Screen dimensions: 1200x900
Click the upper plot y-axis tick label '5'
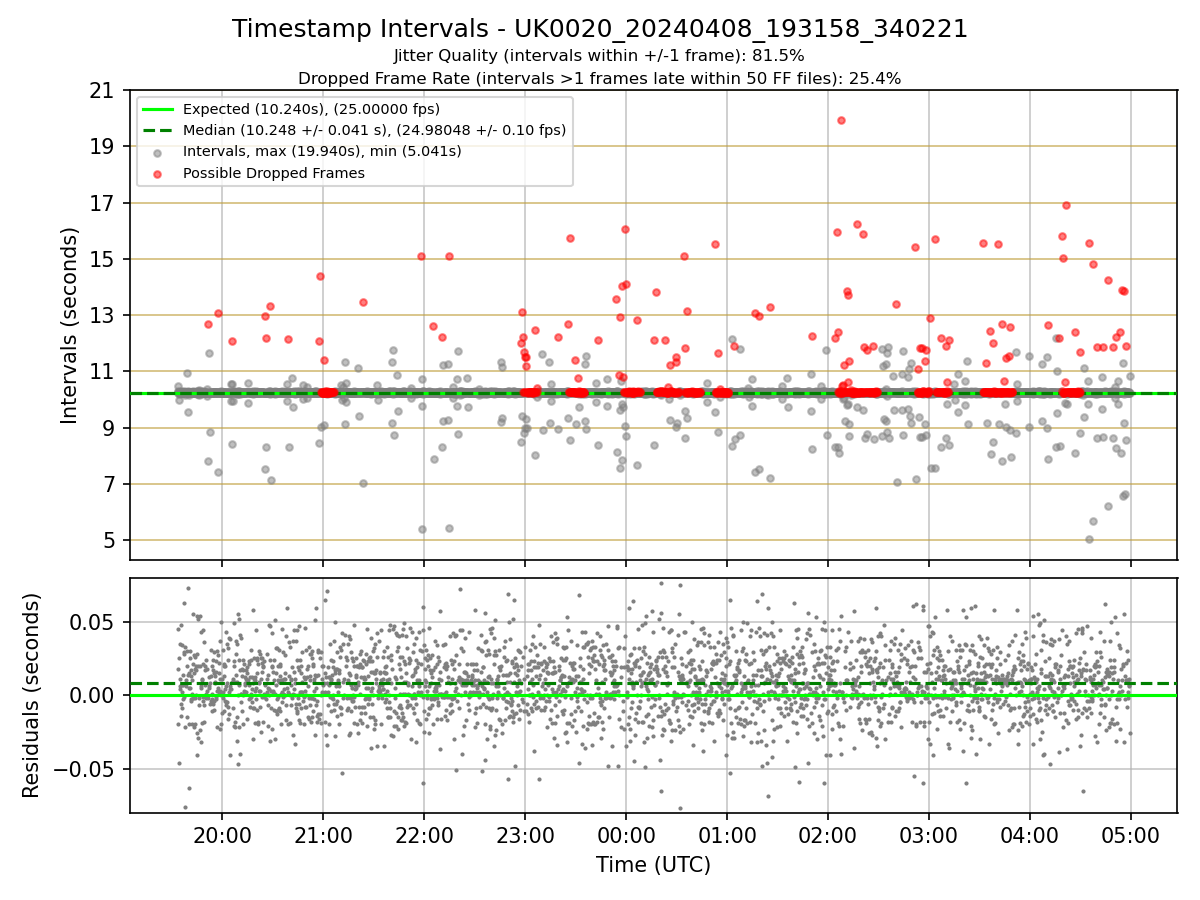click(x=107, y=540)
